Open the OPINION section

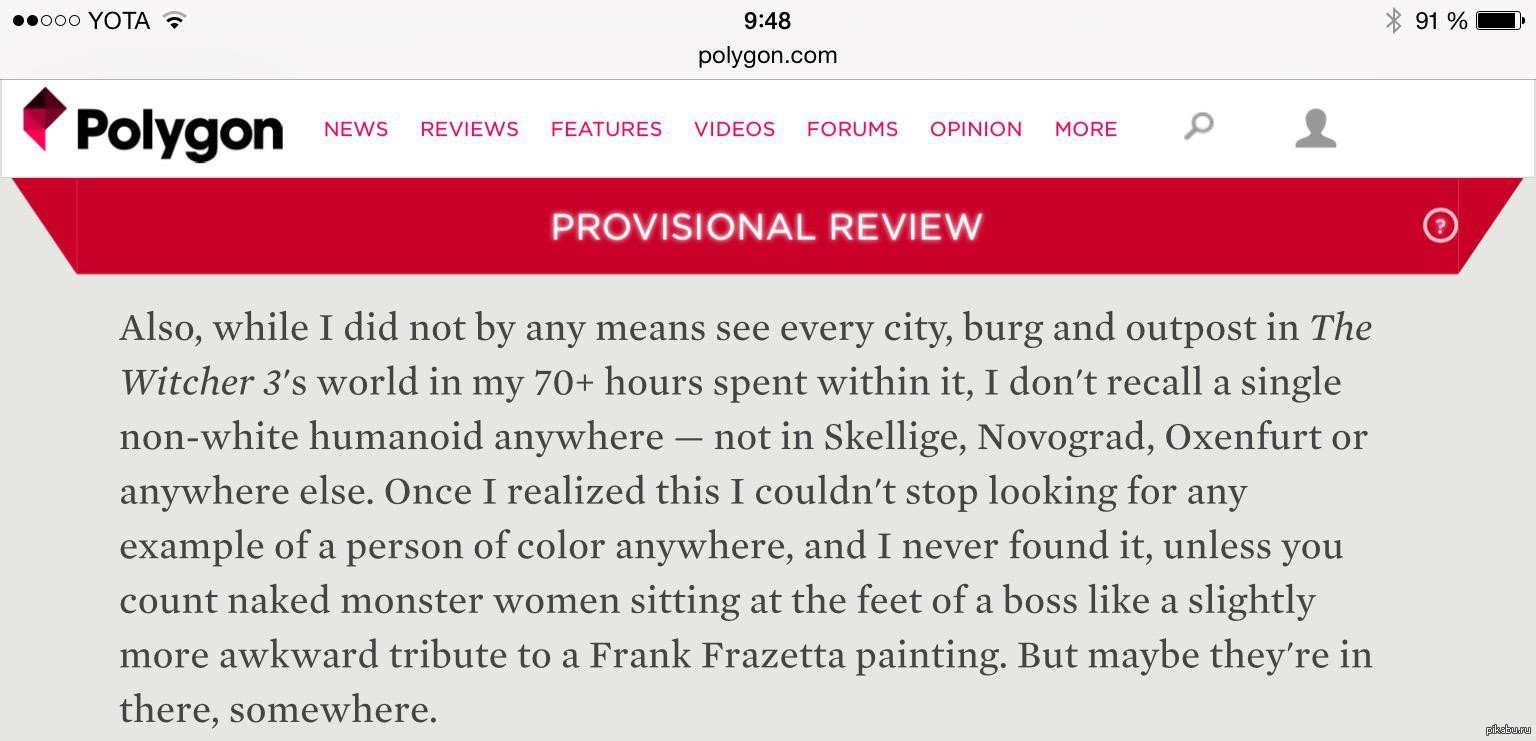tap(976, 129)
